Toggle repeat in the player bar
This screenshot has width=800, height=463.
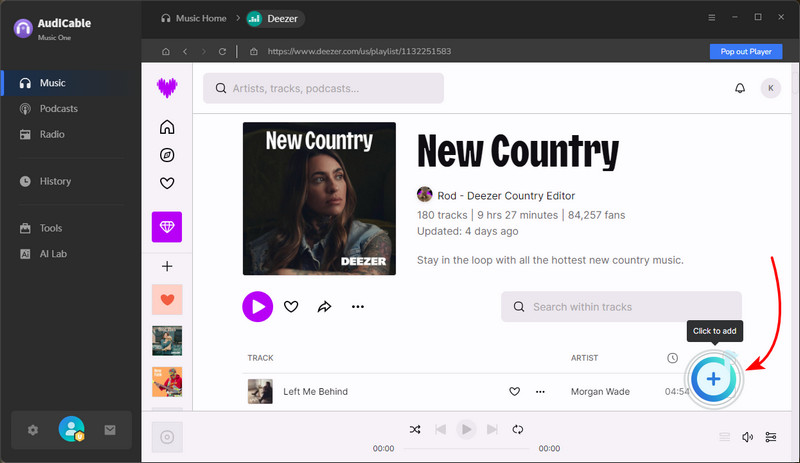518,429
